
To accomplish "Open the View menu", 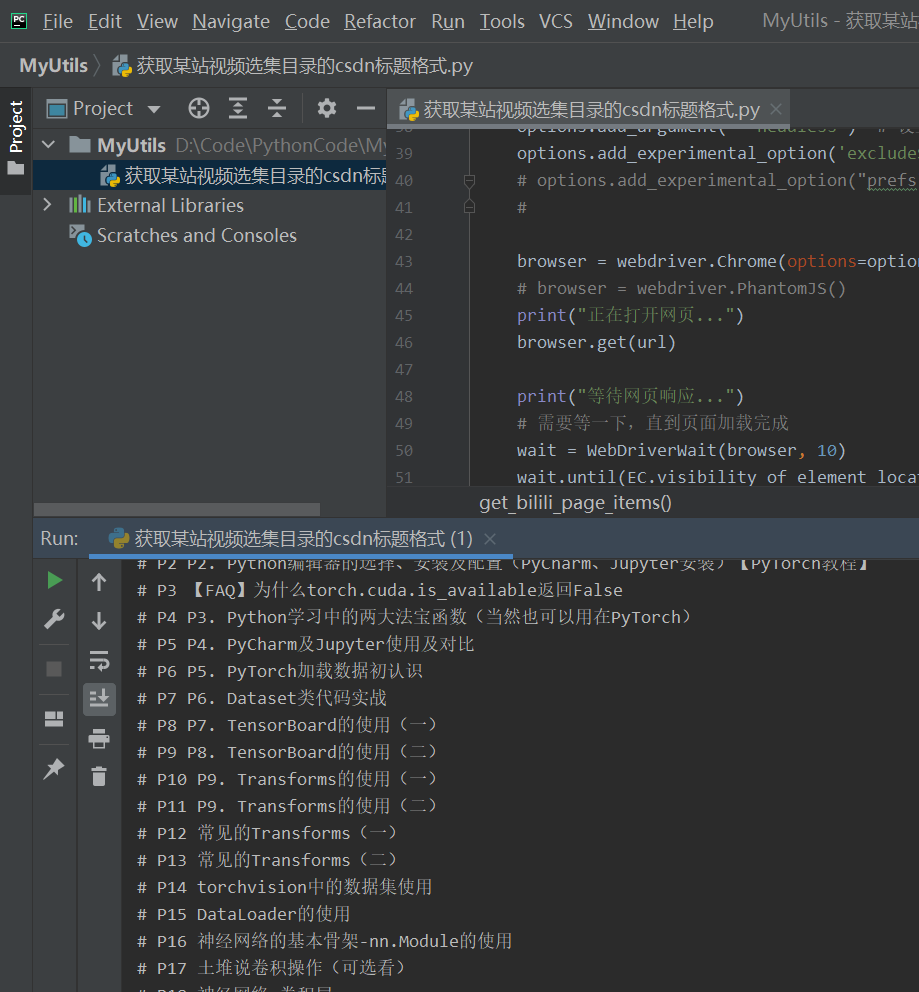I will point(157,22).
